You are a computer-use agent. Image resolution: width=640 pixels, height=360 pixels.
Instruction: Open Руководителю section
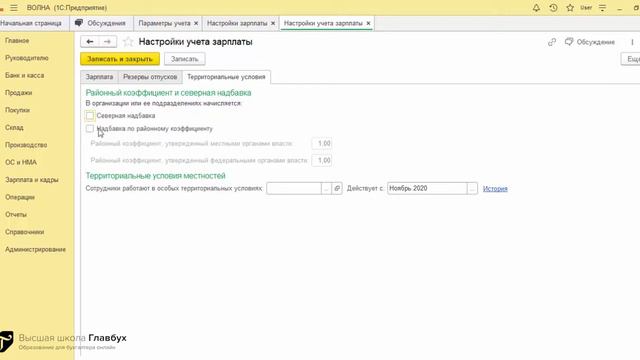coord(27,58)
